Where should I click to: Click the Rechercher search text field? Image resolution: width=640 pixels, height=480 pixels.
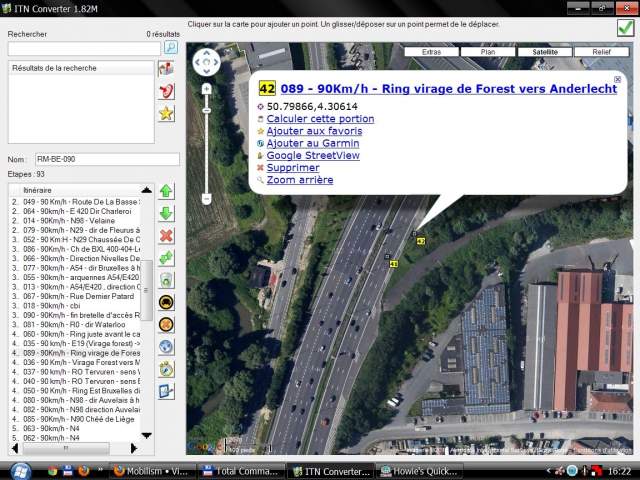point(84,48)
